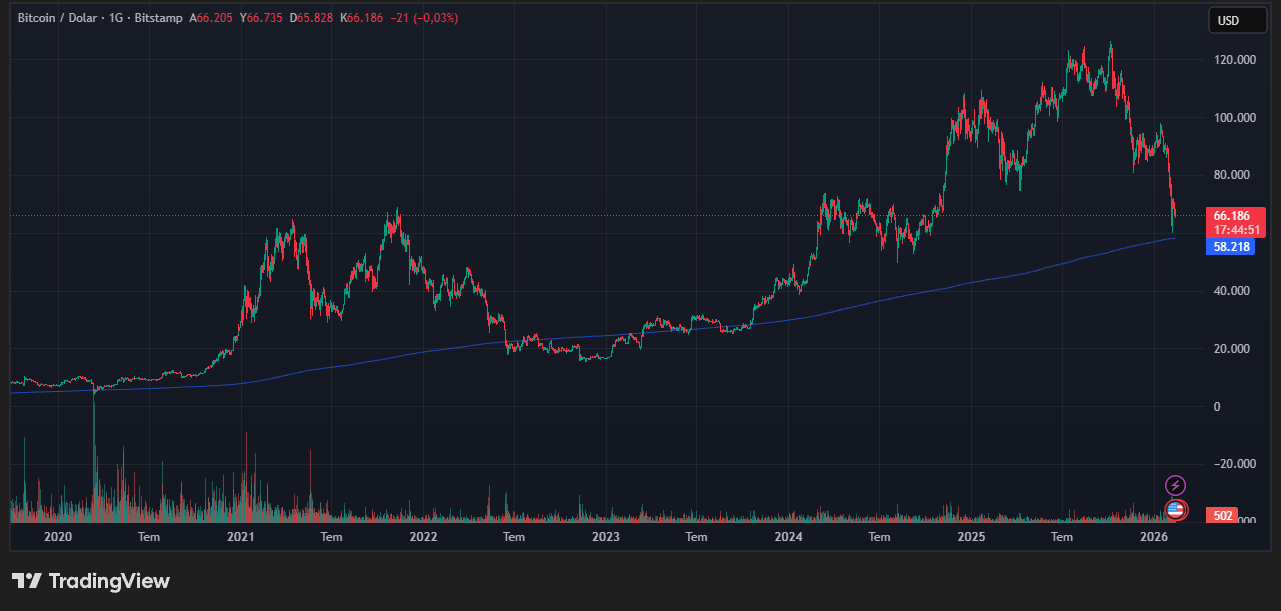This screenshot has width=1281, height=611.
Task: Click the blue 58.218 moving average label
Action: (x=1232, y=246)
